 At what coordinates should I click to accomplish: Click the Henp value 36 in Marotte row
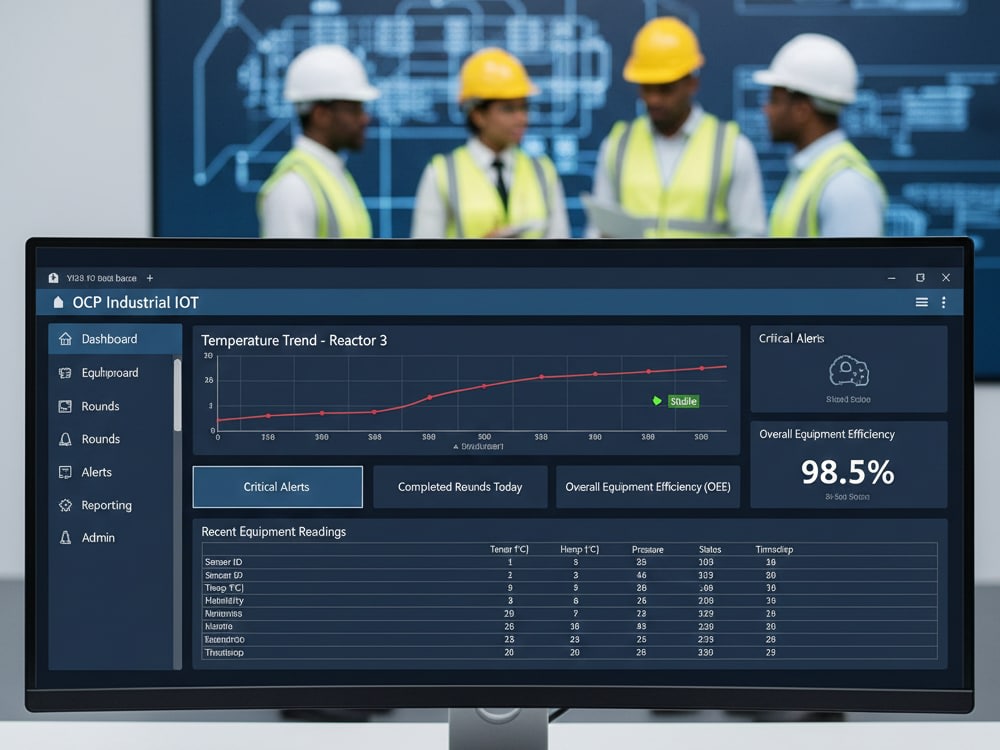(x=575, y=626)
